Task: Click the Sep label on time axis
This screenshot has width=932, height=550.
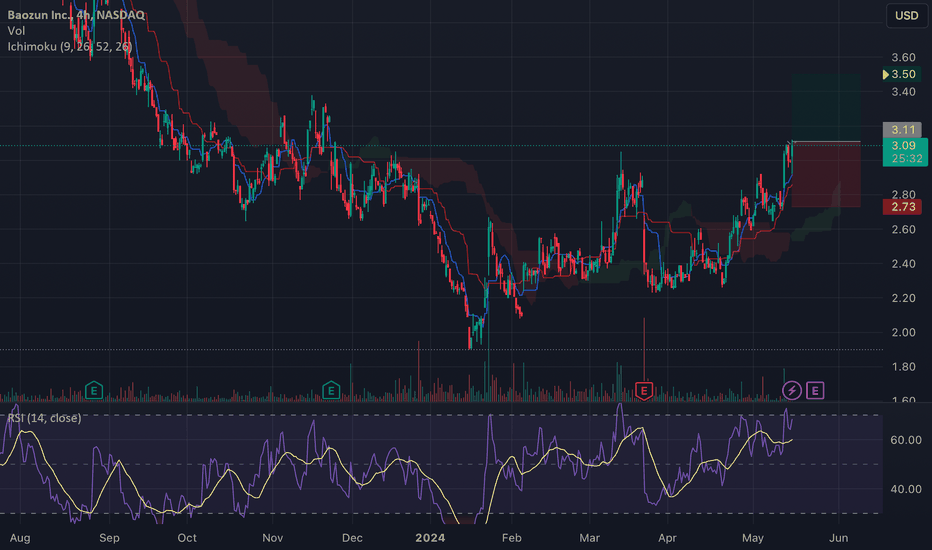Action: point(109,538)
